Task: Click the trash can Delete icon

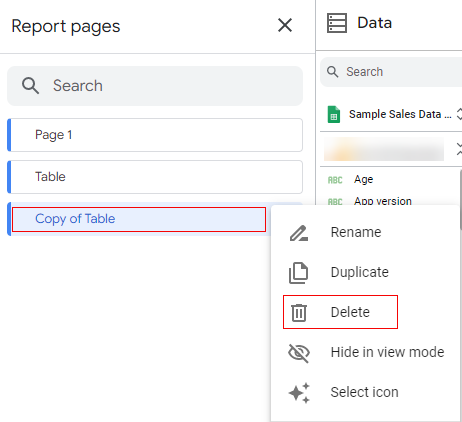Action: click(x=299, y=313)
